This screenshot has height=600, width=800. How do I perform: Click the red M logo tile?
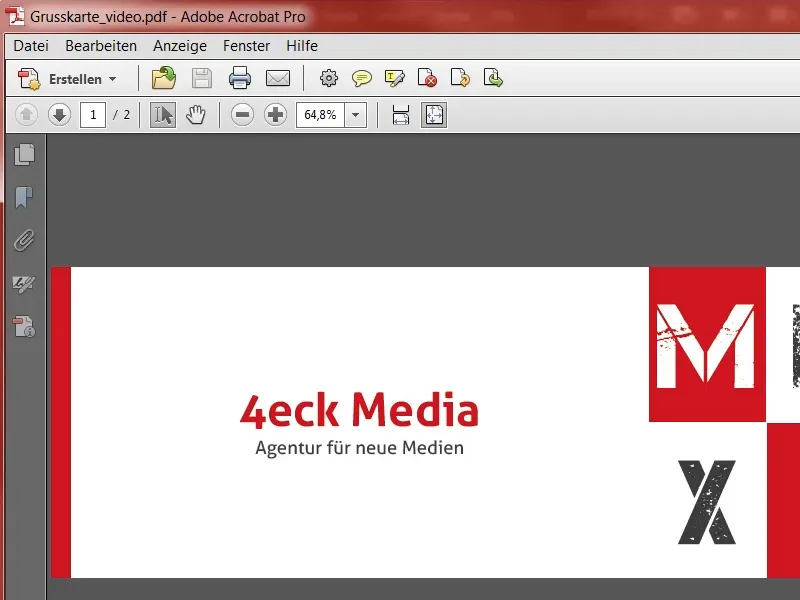[x=707, y=344]
